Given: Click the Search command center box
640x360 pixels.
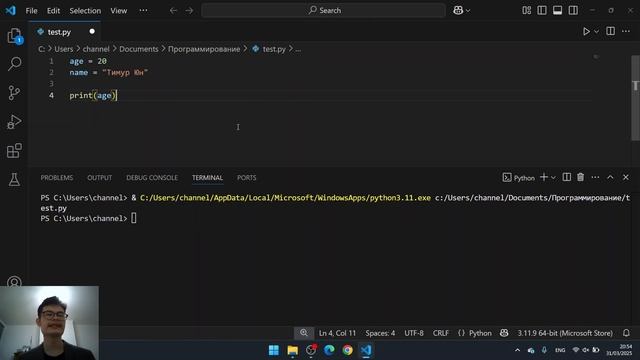Looking at the screenshot, I should 324,11.
